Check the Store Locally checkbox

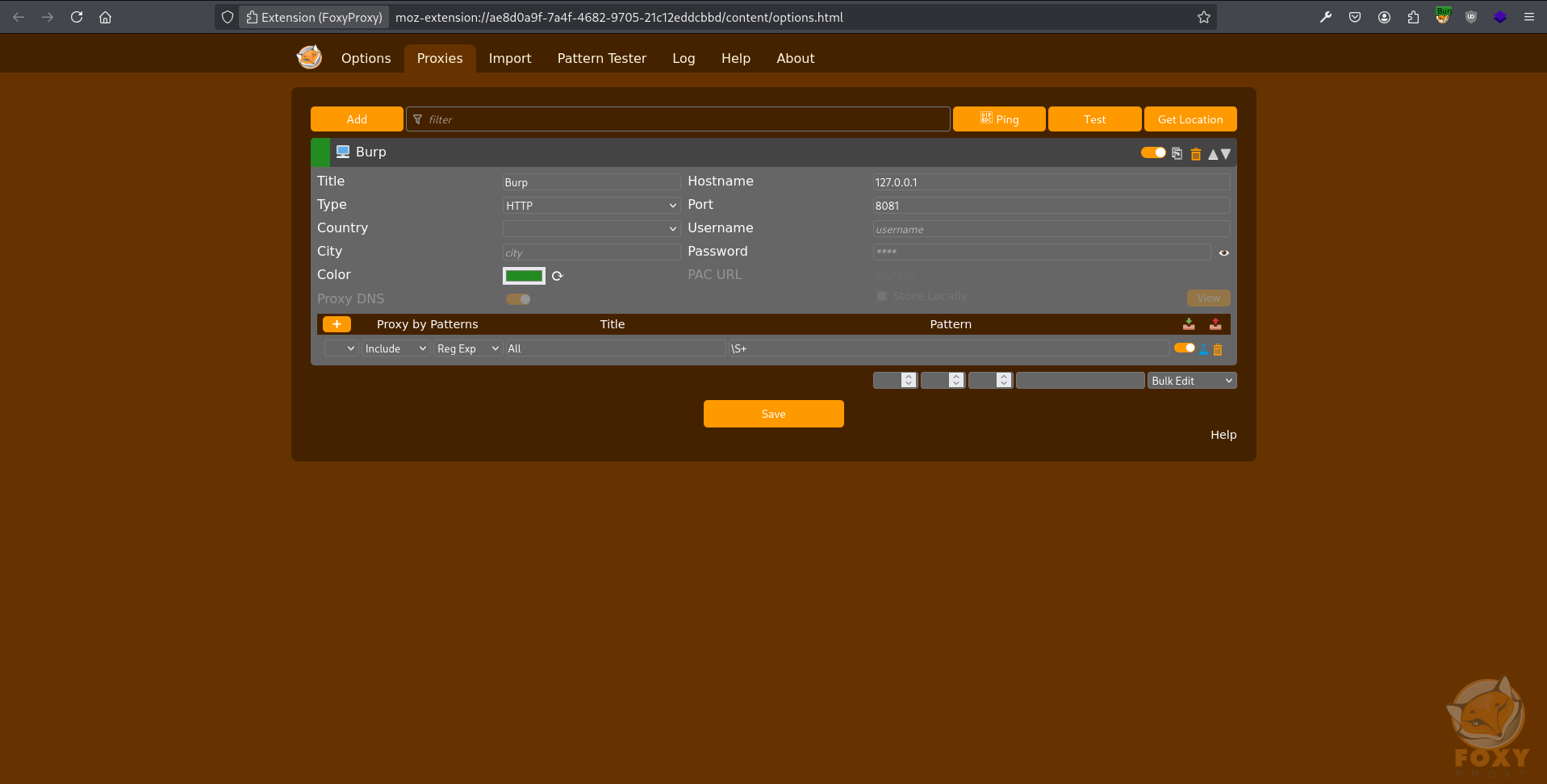882,296
